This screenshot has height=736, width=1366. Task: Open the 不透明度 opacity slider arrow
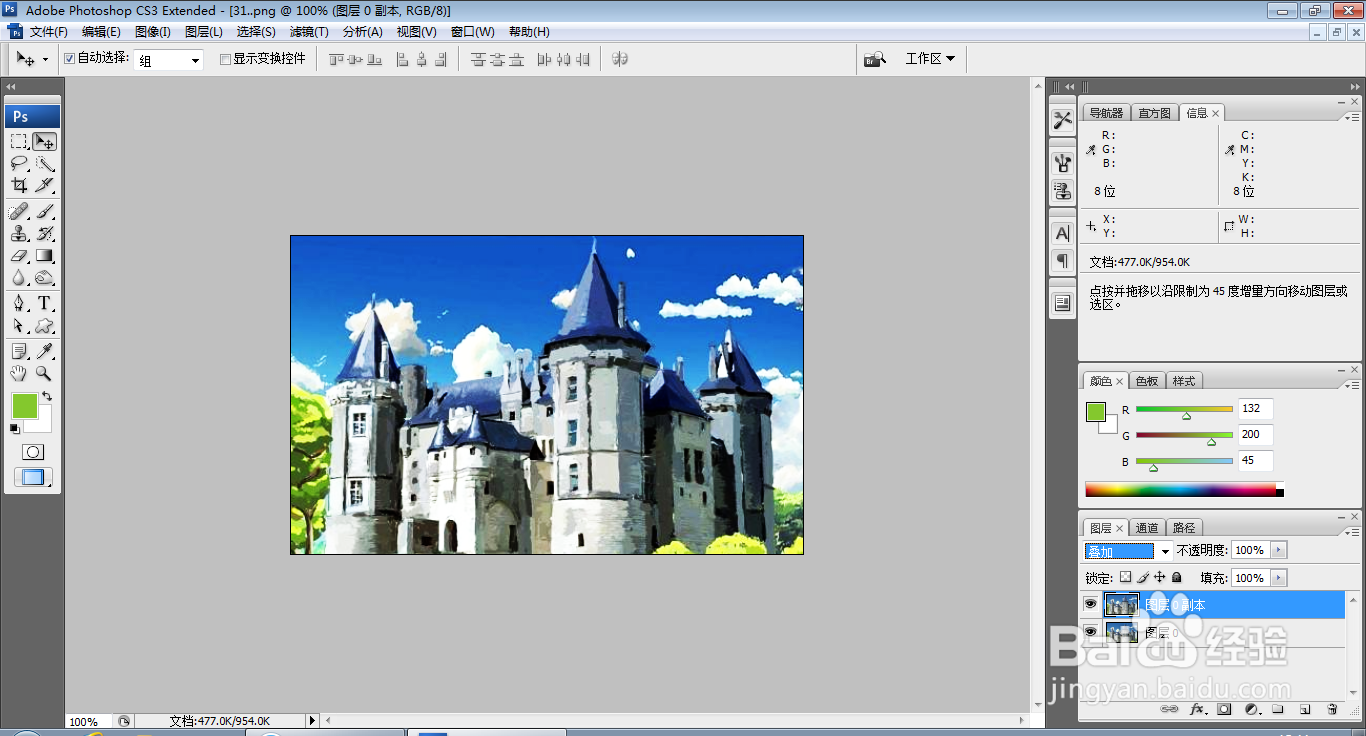click(1279, 550)
